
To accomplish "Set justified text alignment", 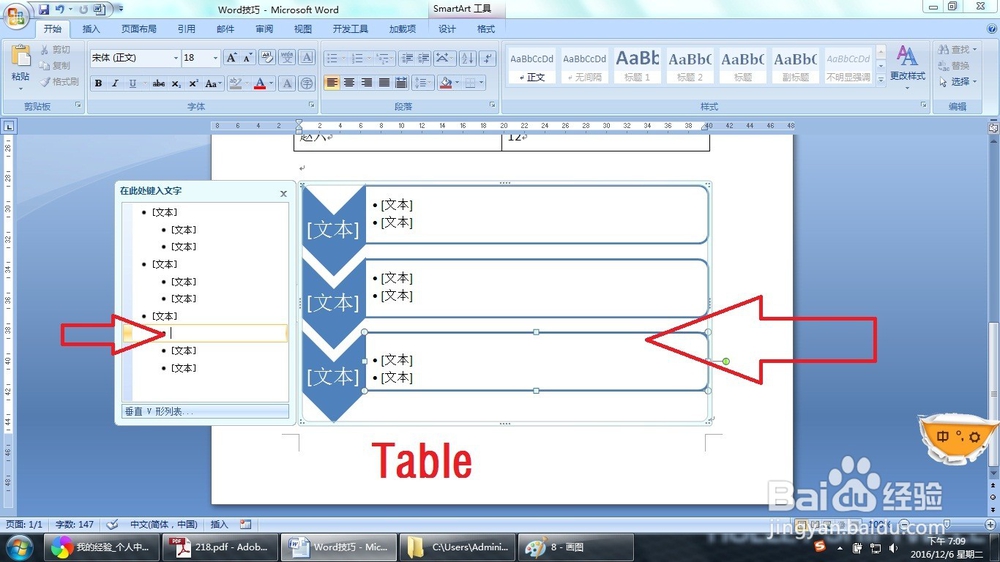I will pyautogui.click(x=384, y=83).
